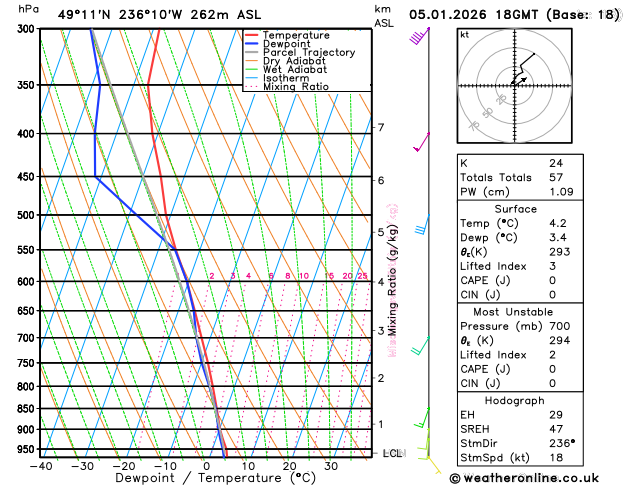Click the surface theta-e value 293
This screenshot has width=629, height=486.
(x=560, y=252)
